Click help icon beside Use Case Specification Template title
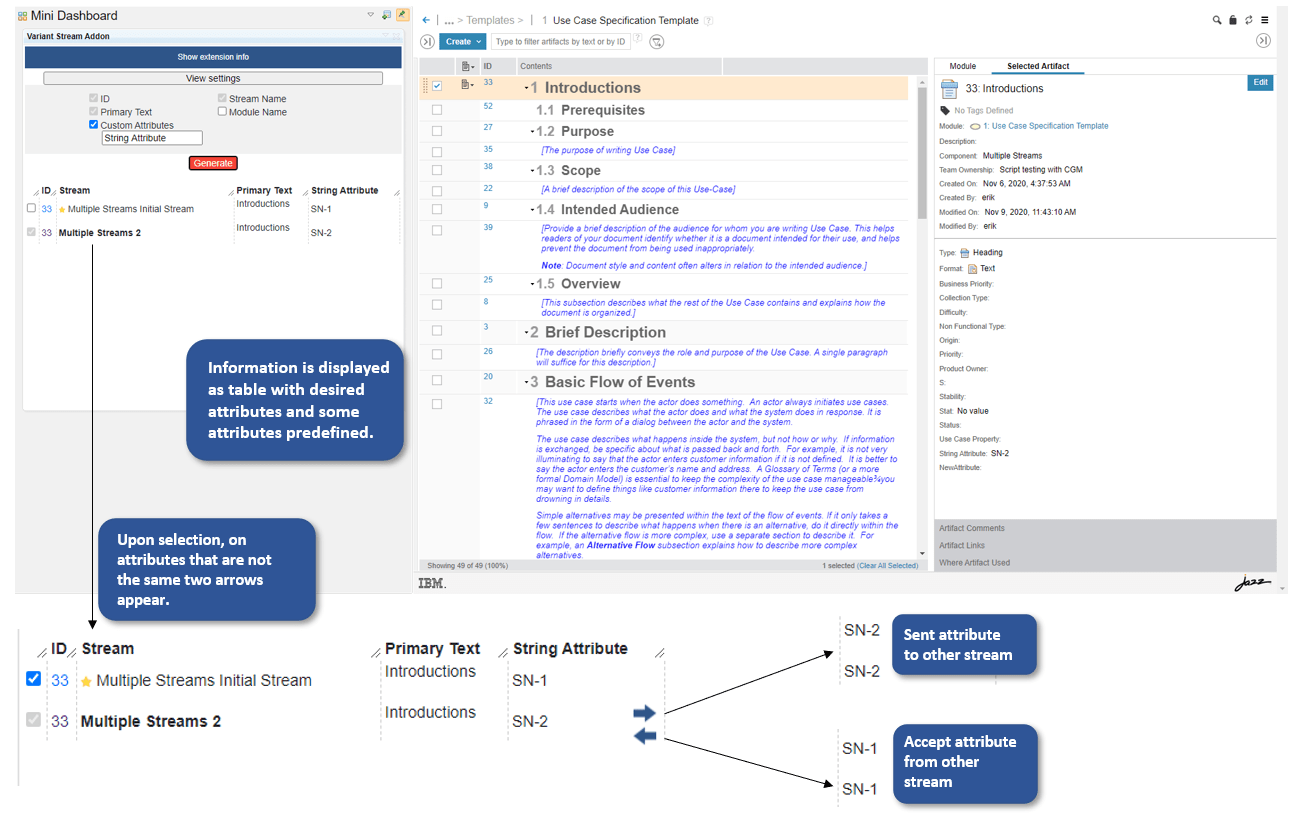 (709, 20)
